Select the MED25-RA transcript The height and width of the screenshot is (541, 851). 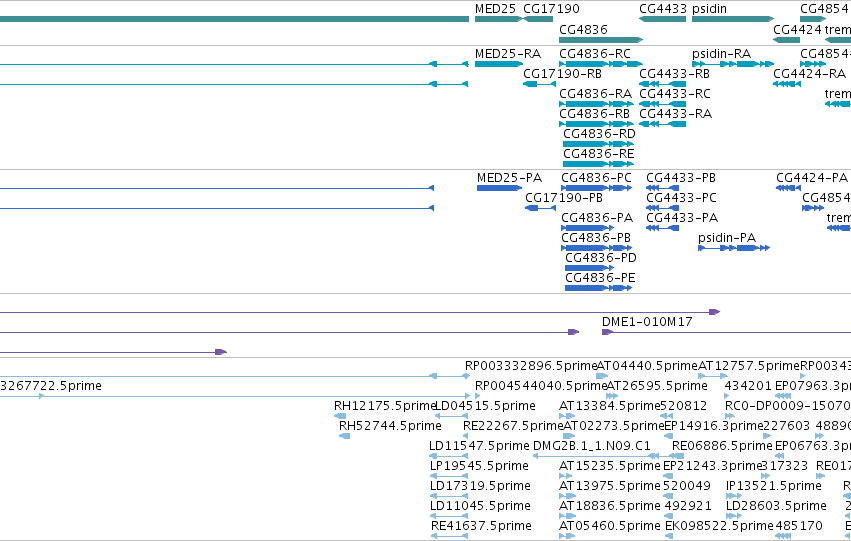pos(498,64)
